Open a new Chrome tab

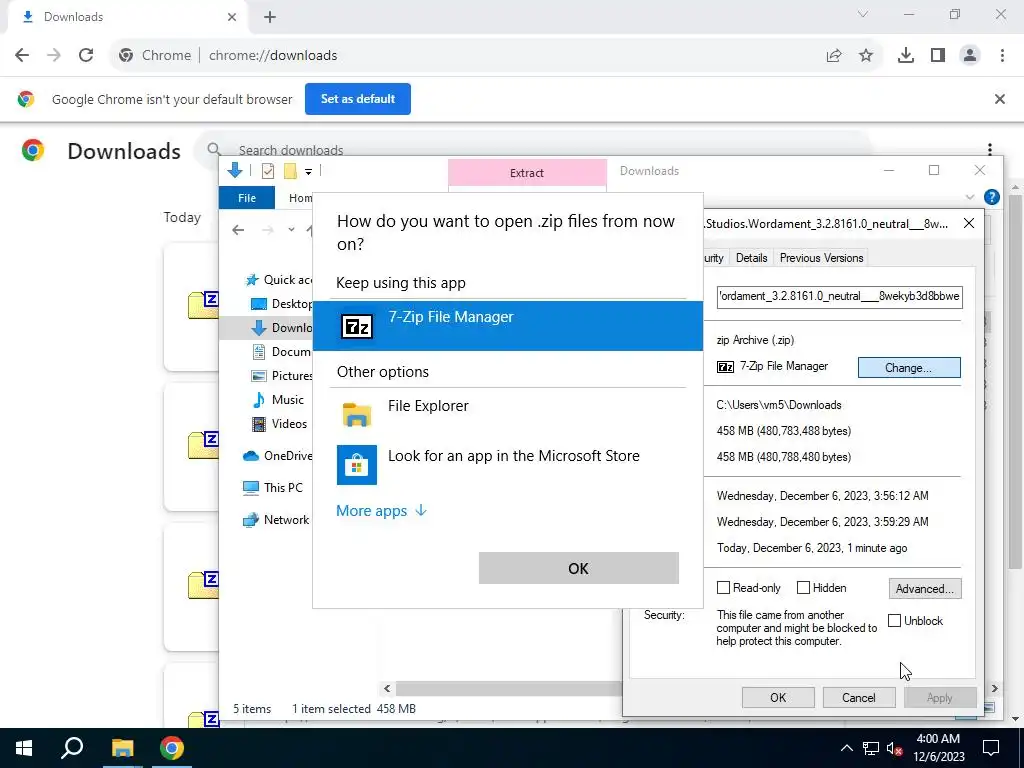point(270,17)
